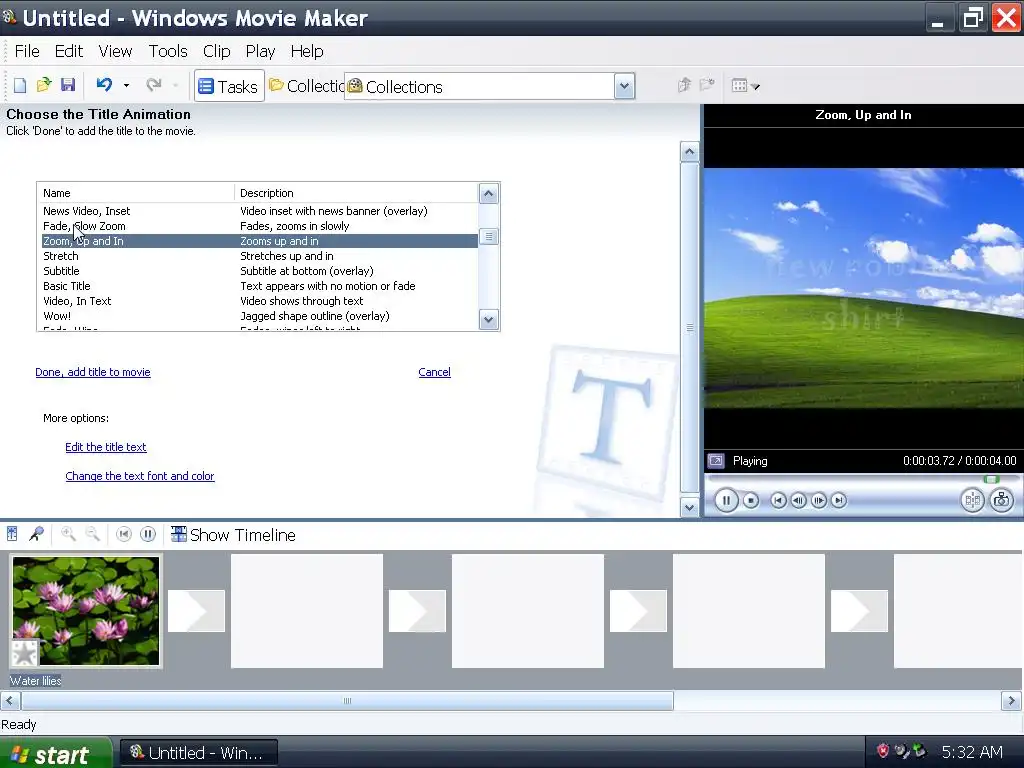Select the 'Subtitle' title animation
1024x768 pixels.
point(260,271)
